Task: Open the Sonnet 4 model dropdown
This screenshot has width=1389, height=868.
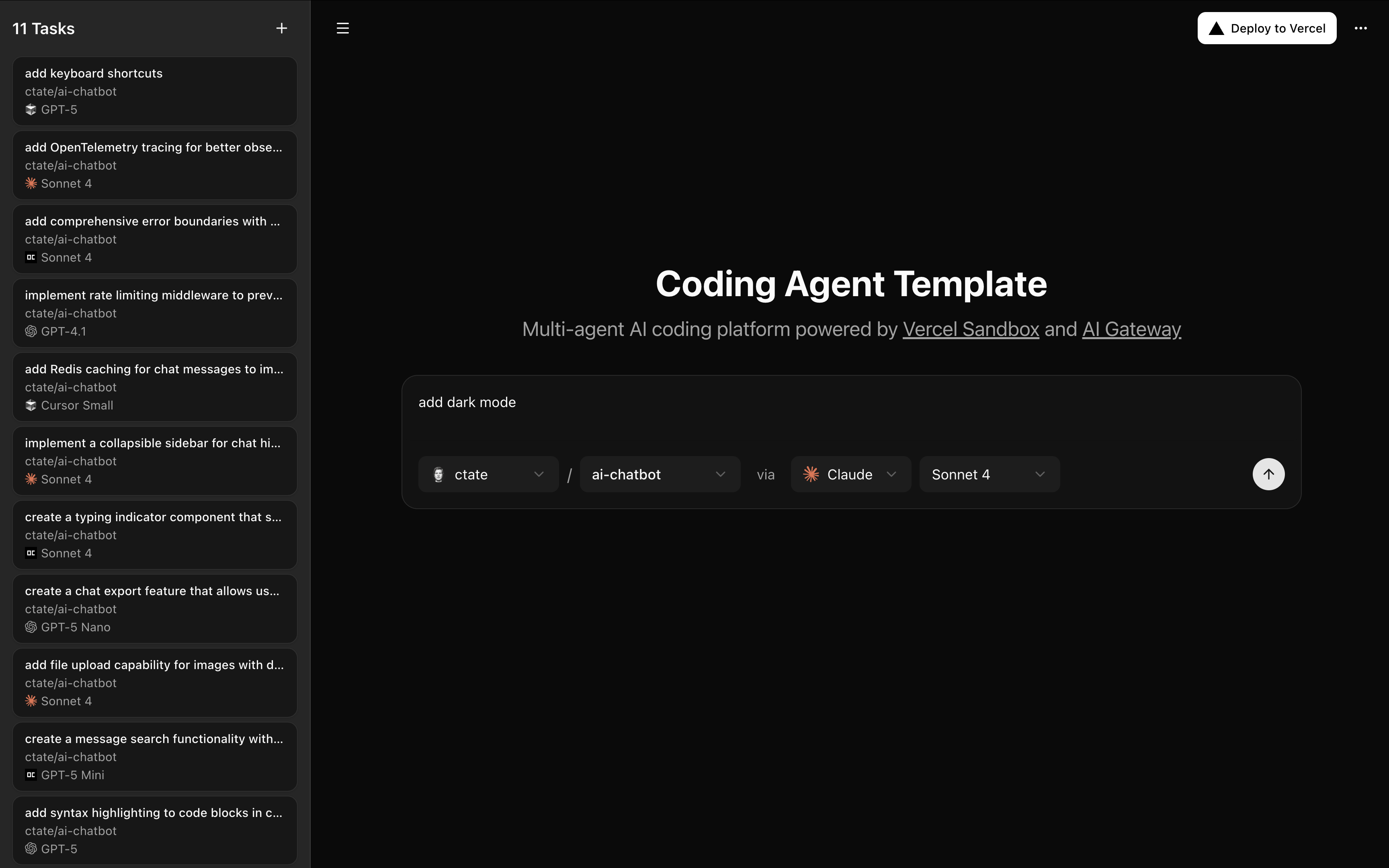Action: (988, 474)
